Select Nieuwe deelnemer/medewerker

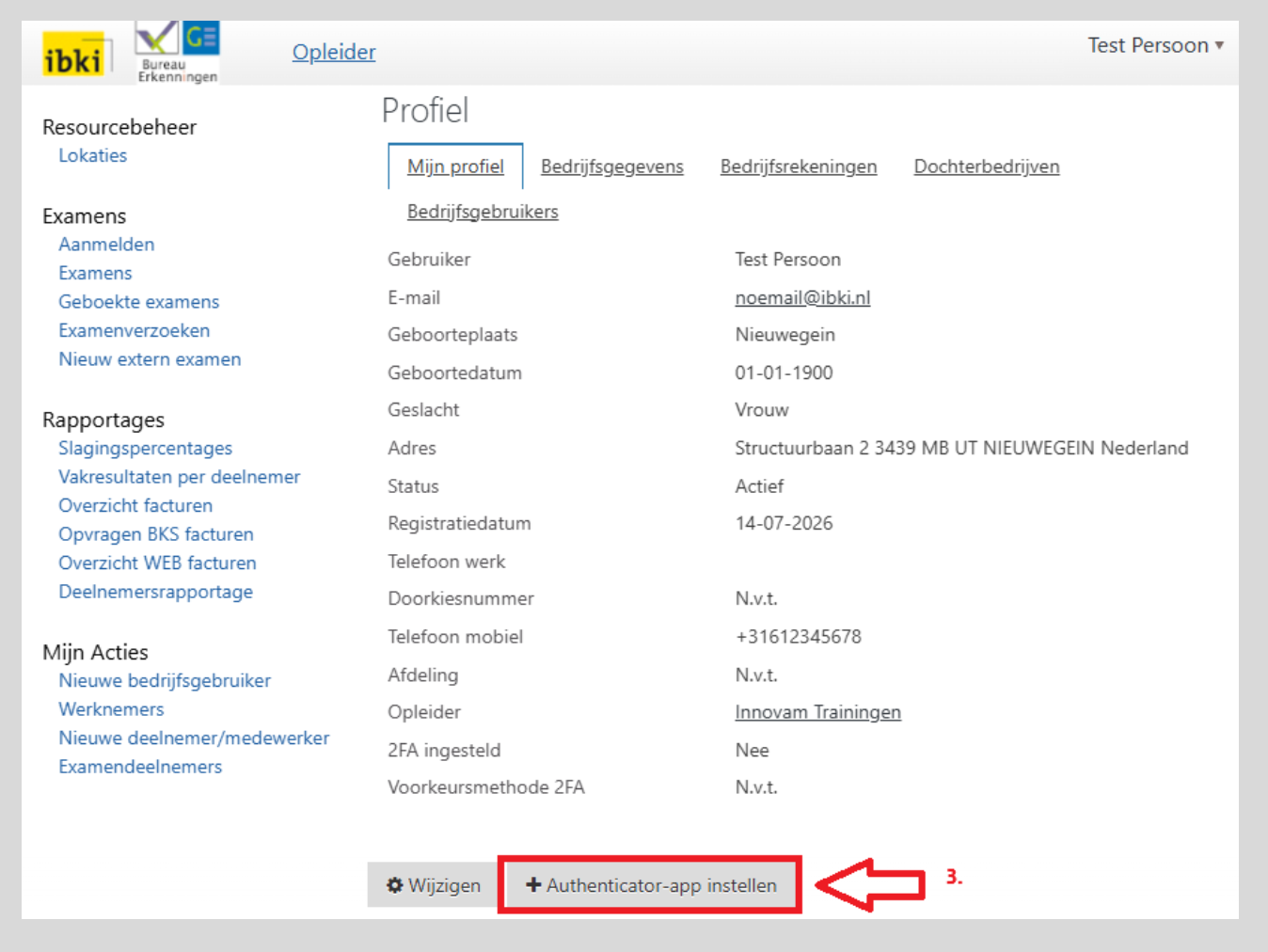(x=194, y=738)
